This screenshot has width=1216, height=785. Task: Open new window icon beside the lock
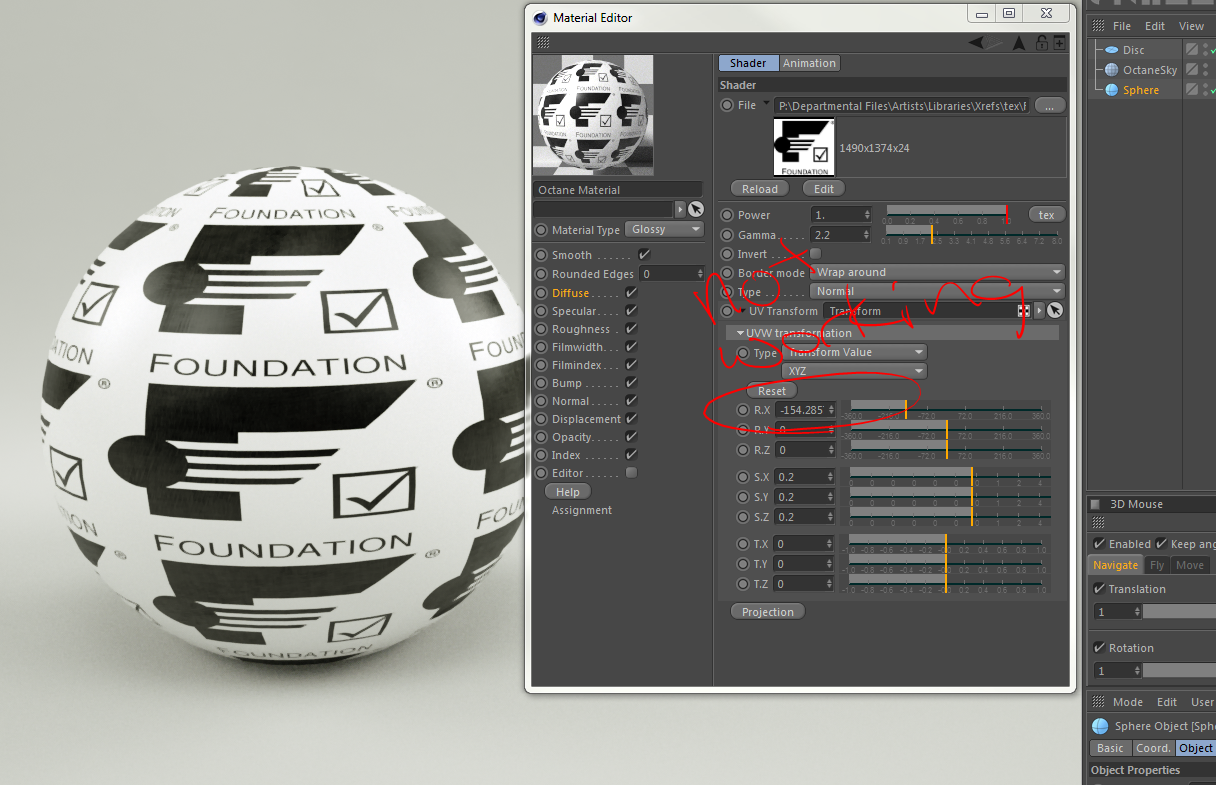(x=1059, y=42)
